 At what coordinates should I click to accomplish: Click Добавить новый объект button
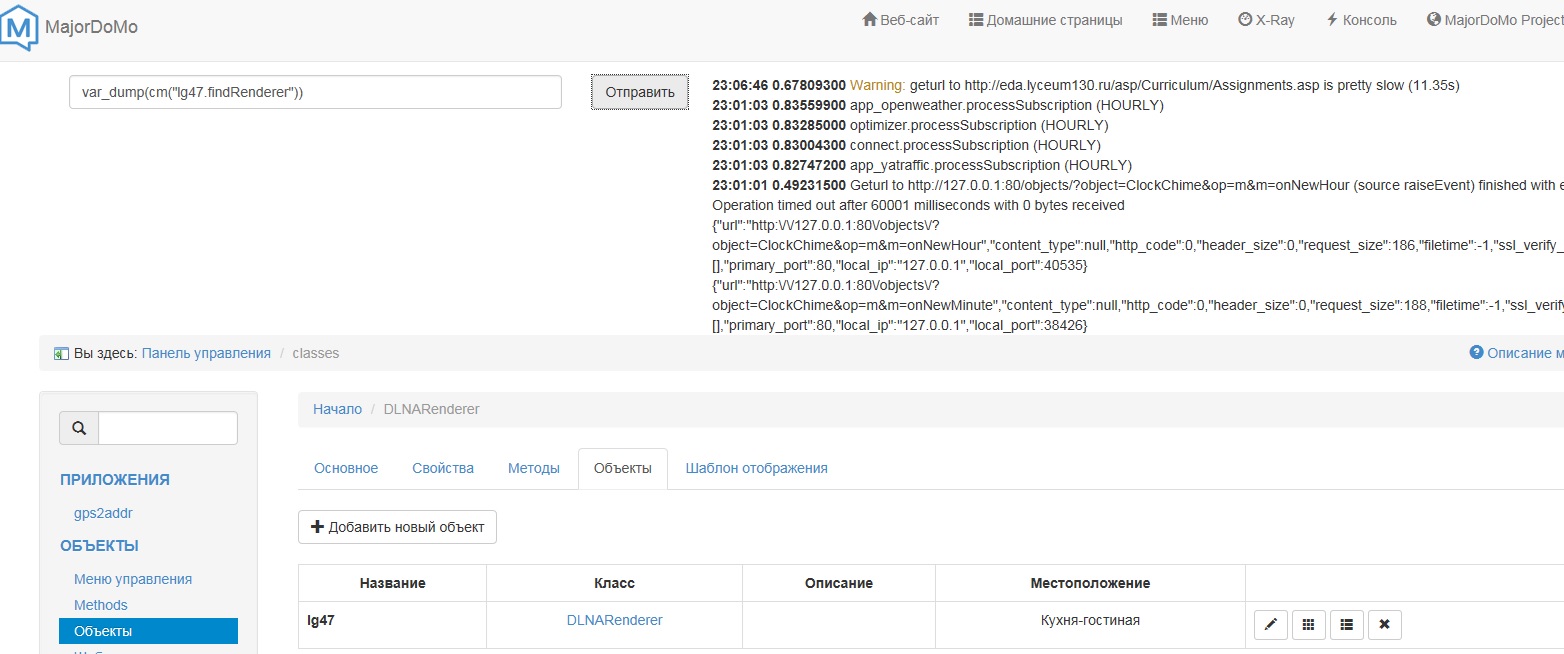point(397,527)
